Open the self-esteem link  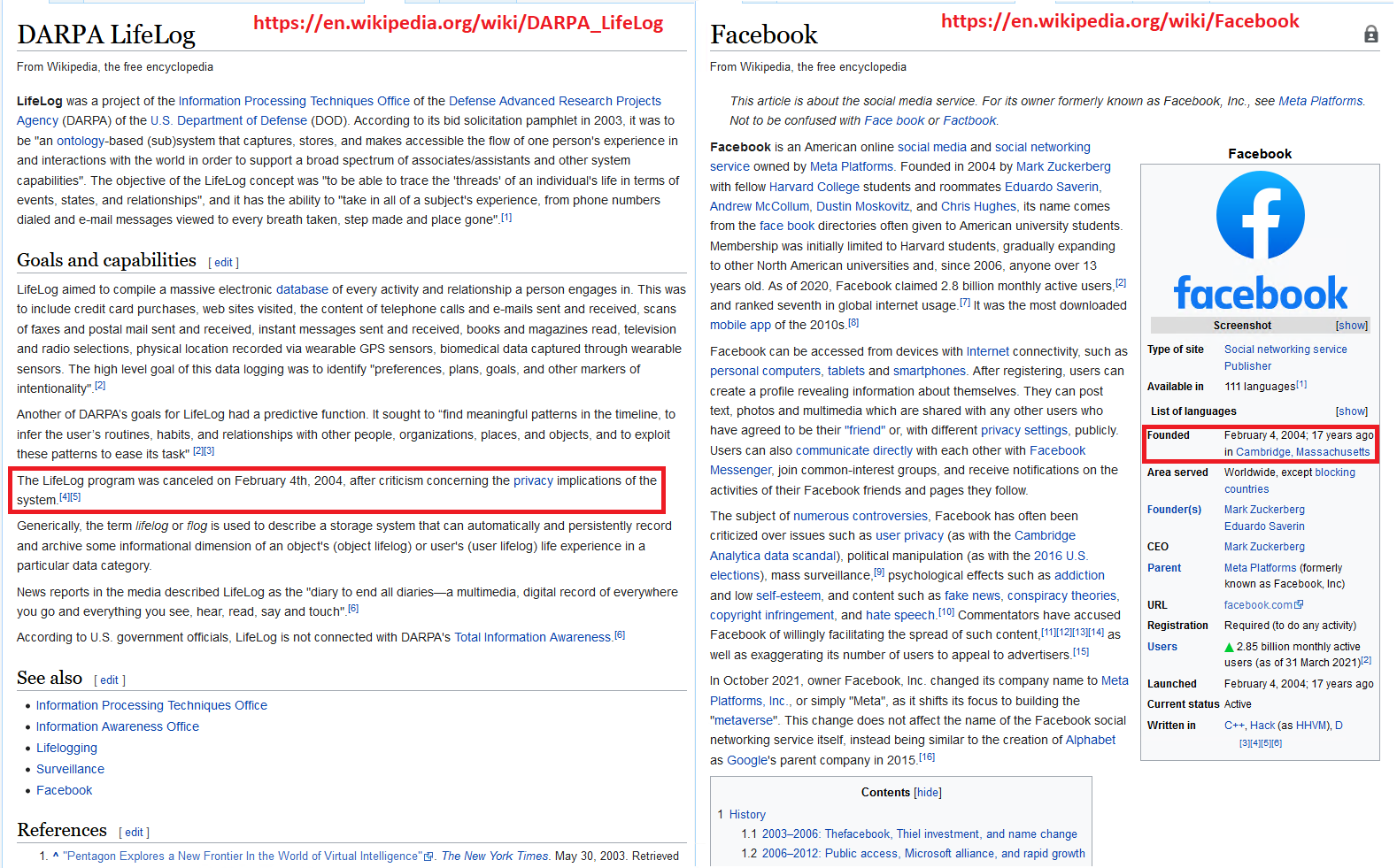[x=789, y=595]
